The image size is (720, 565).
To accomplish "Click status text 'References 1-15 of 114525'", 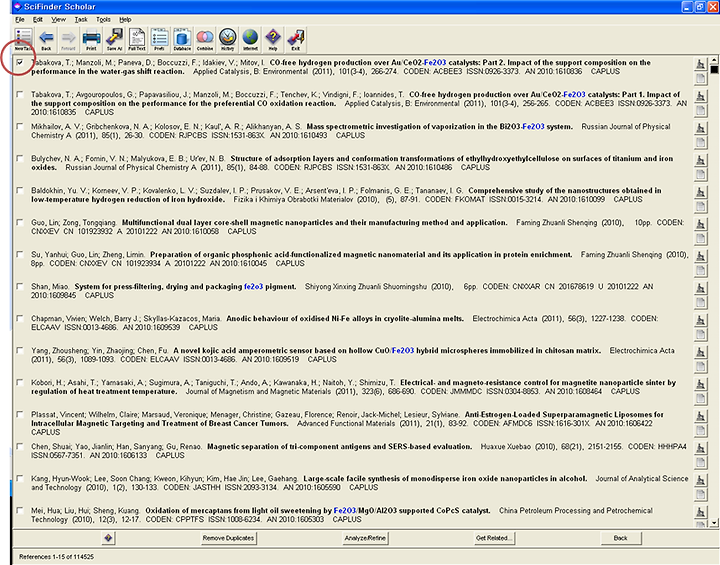I will [56, 557].
